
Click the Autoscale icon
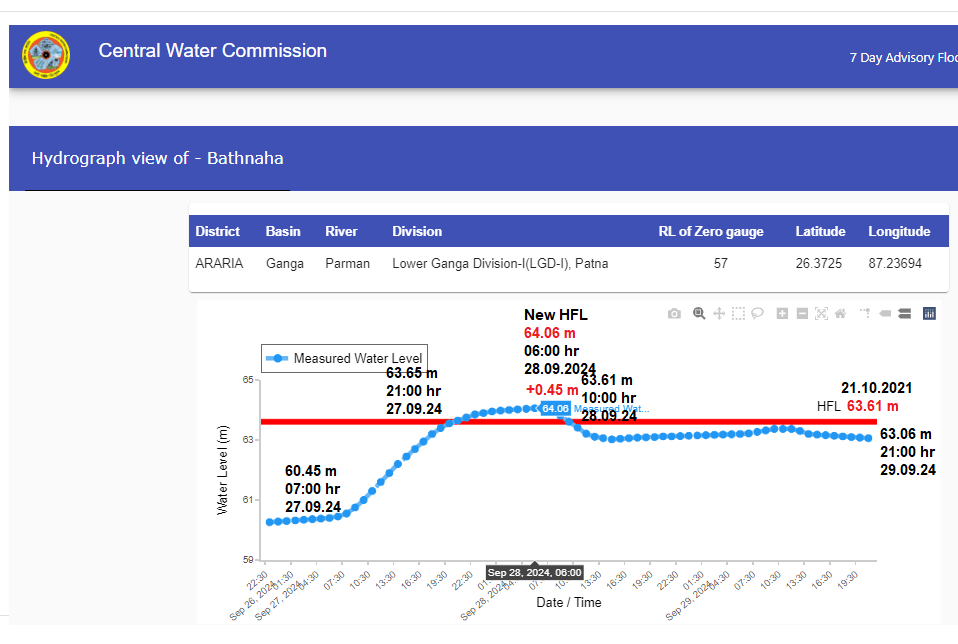[x=821, y=314]
